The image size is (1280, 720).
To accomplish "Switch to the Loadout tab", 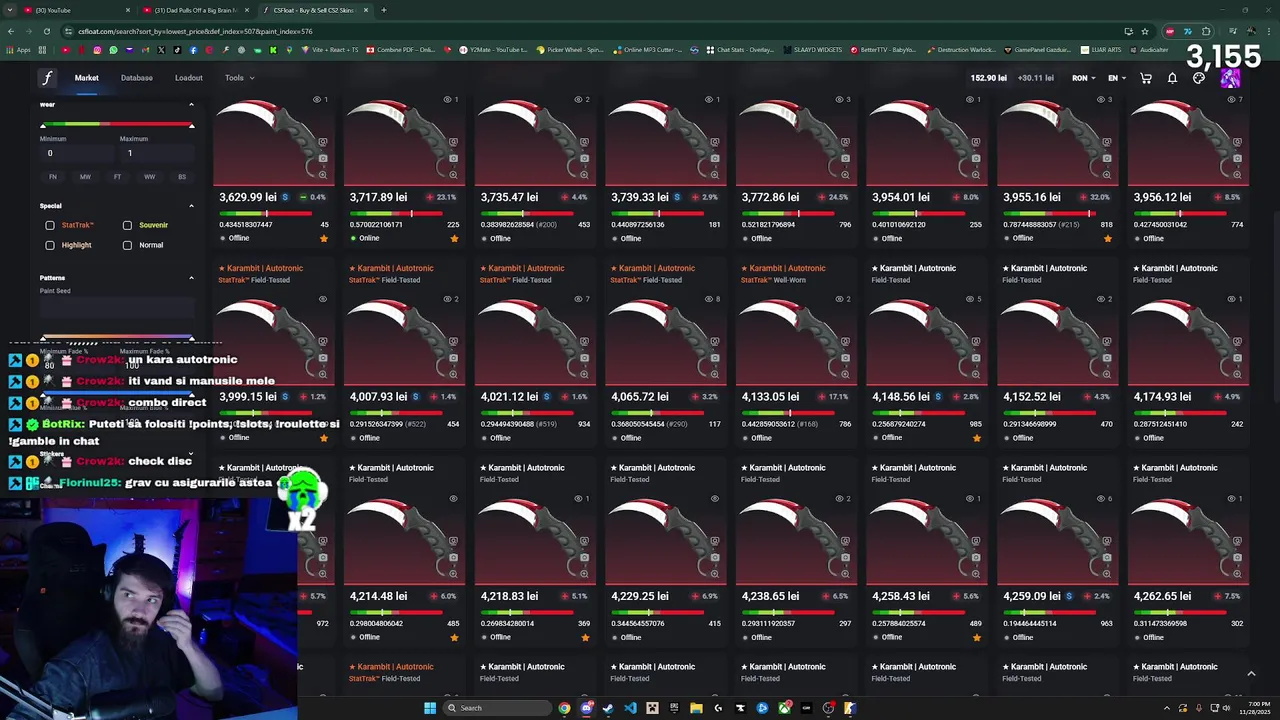I will coord(189,78).
